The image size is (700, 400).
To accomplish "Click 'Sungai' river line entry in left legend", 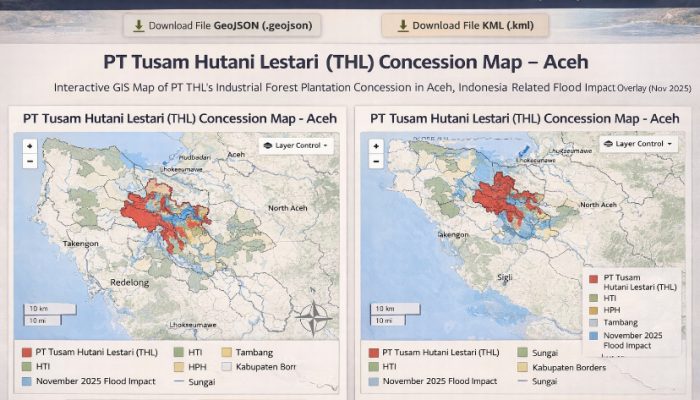I will (195, 382).
